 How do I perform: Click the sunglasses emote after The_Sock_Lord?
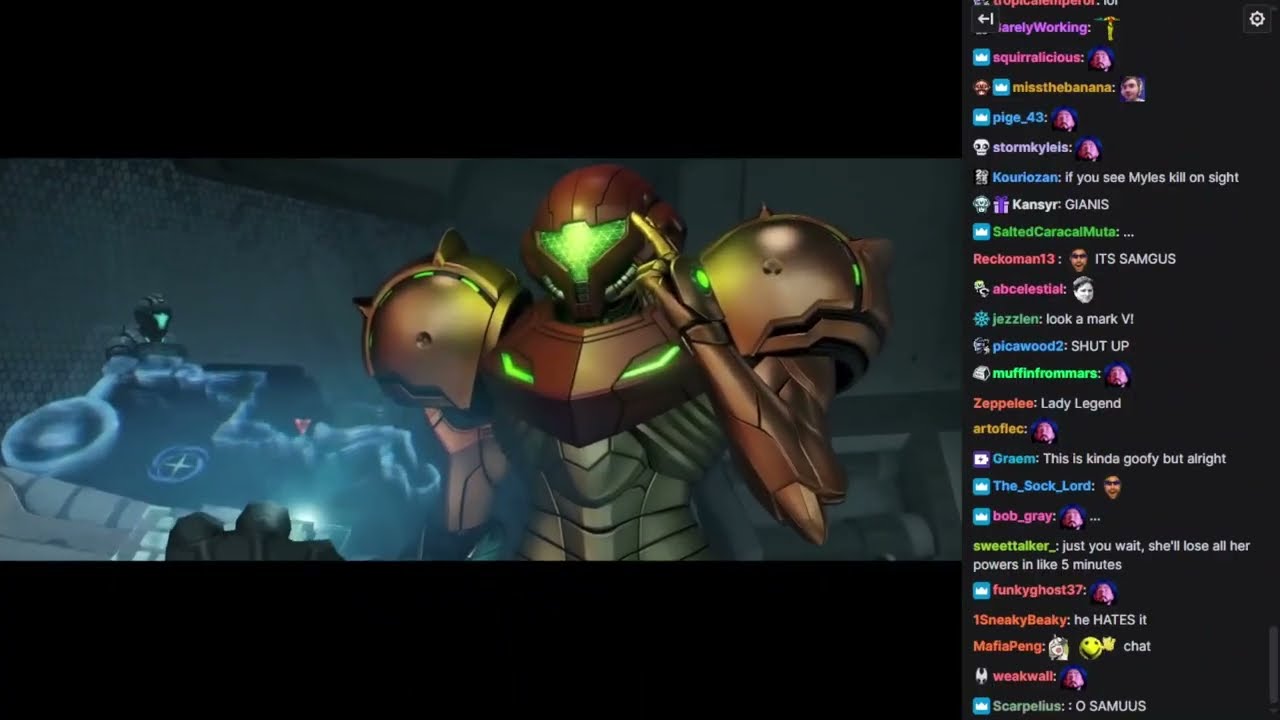click(x=1111, y=487)
